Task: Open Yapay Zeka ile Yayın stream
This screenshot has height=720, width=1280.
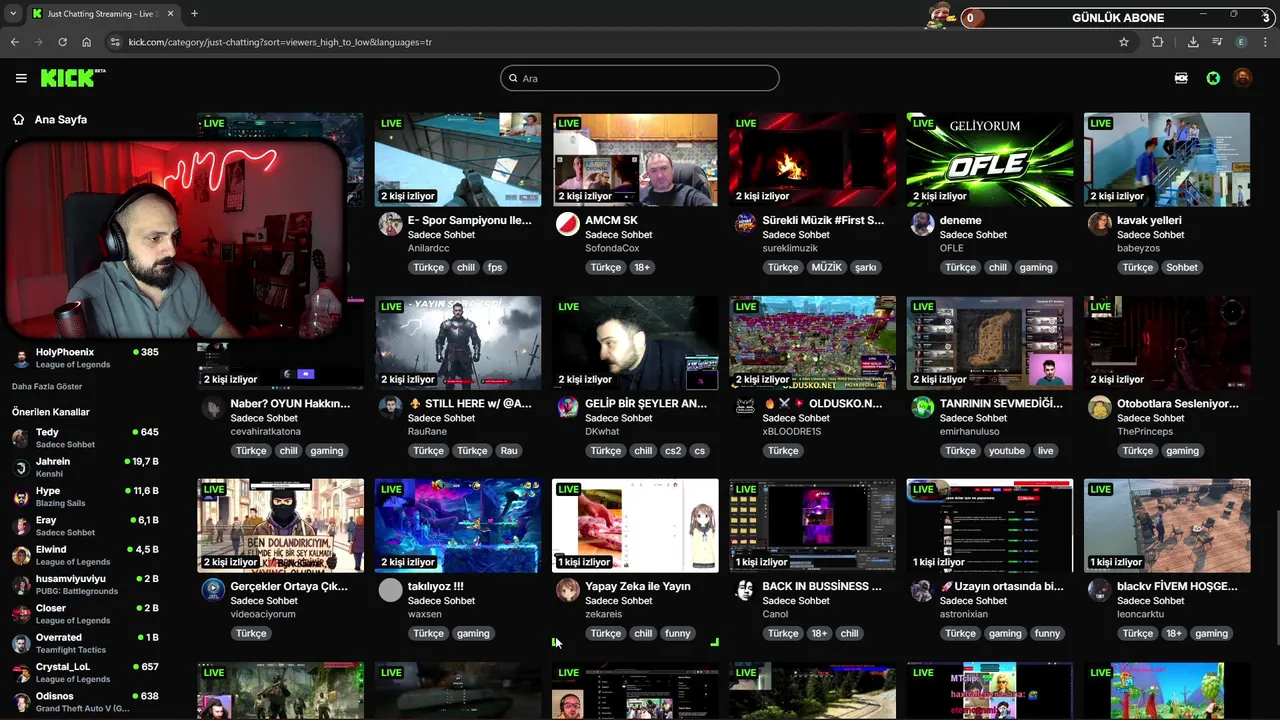Action: (x=635, y=526)
